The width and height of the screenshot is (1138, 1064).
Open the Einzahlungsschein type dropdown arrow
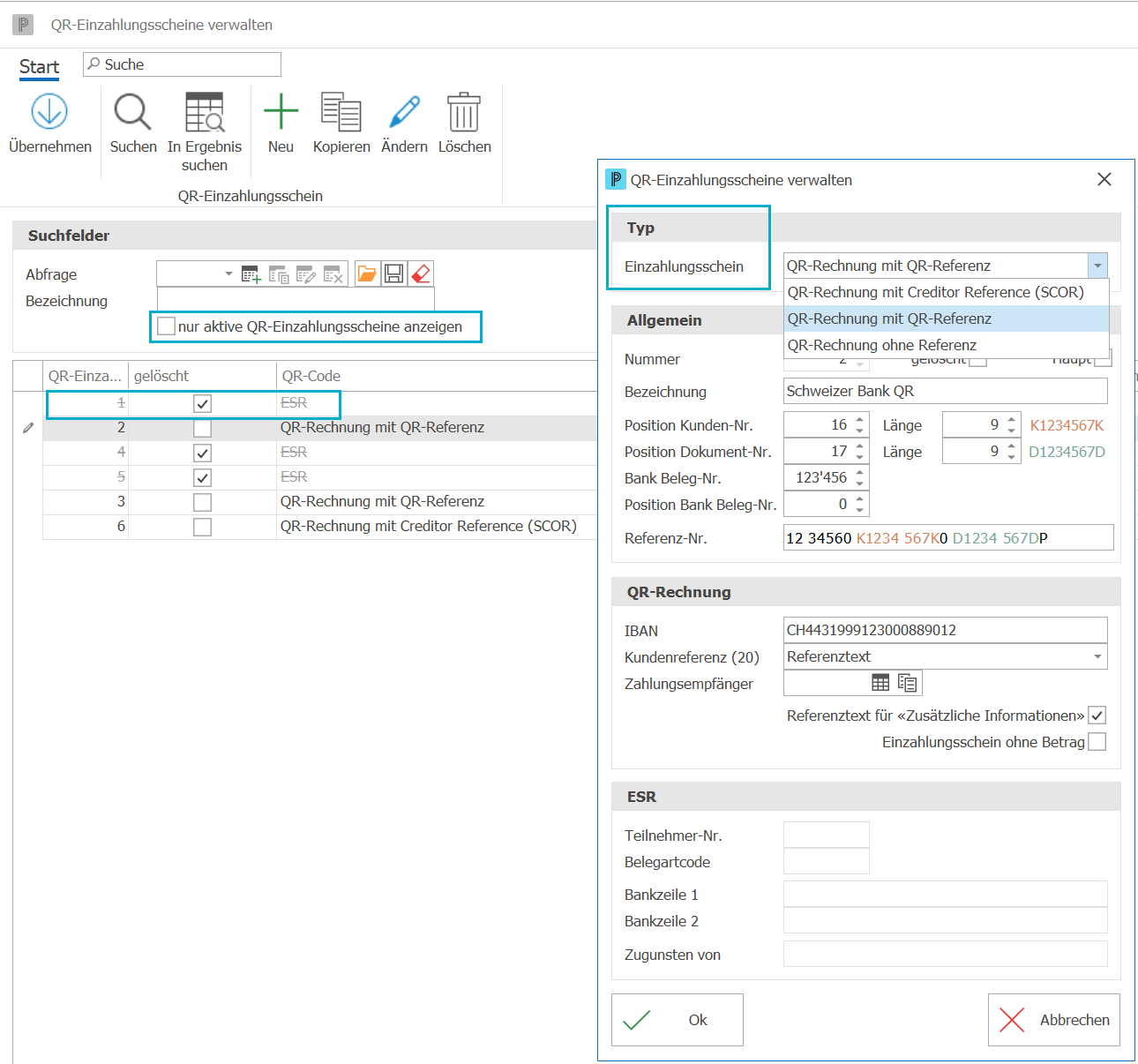click(x=1097, y=266)
